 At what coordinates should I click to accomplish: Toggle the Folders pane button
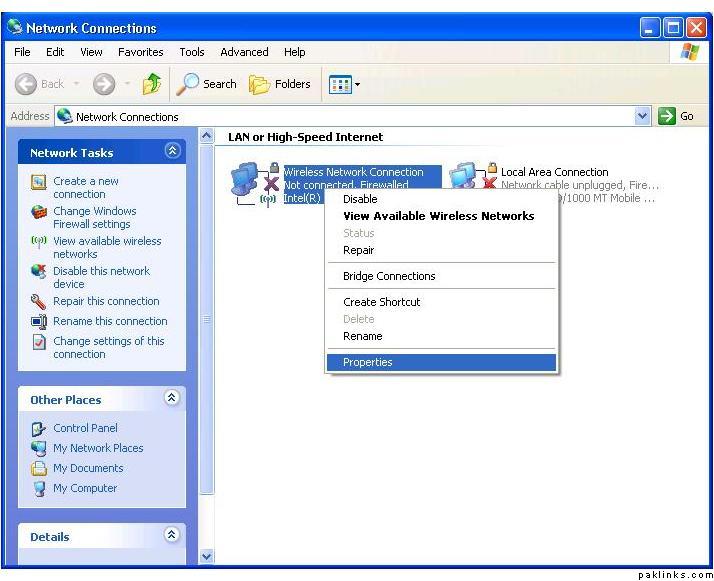point(280,84)
